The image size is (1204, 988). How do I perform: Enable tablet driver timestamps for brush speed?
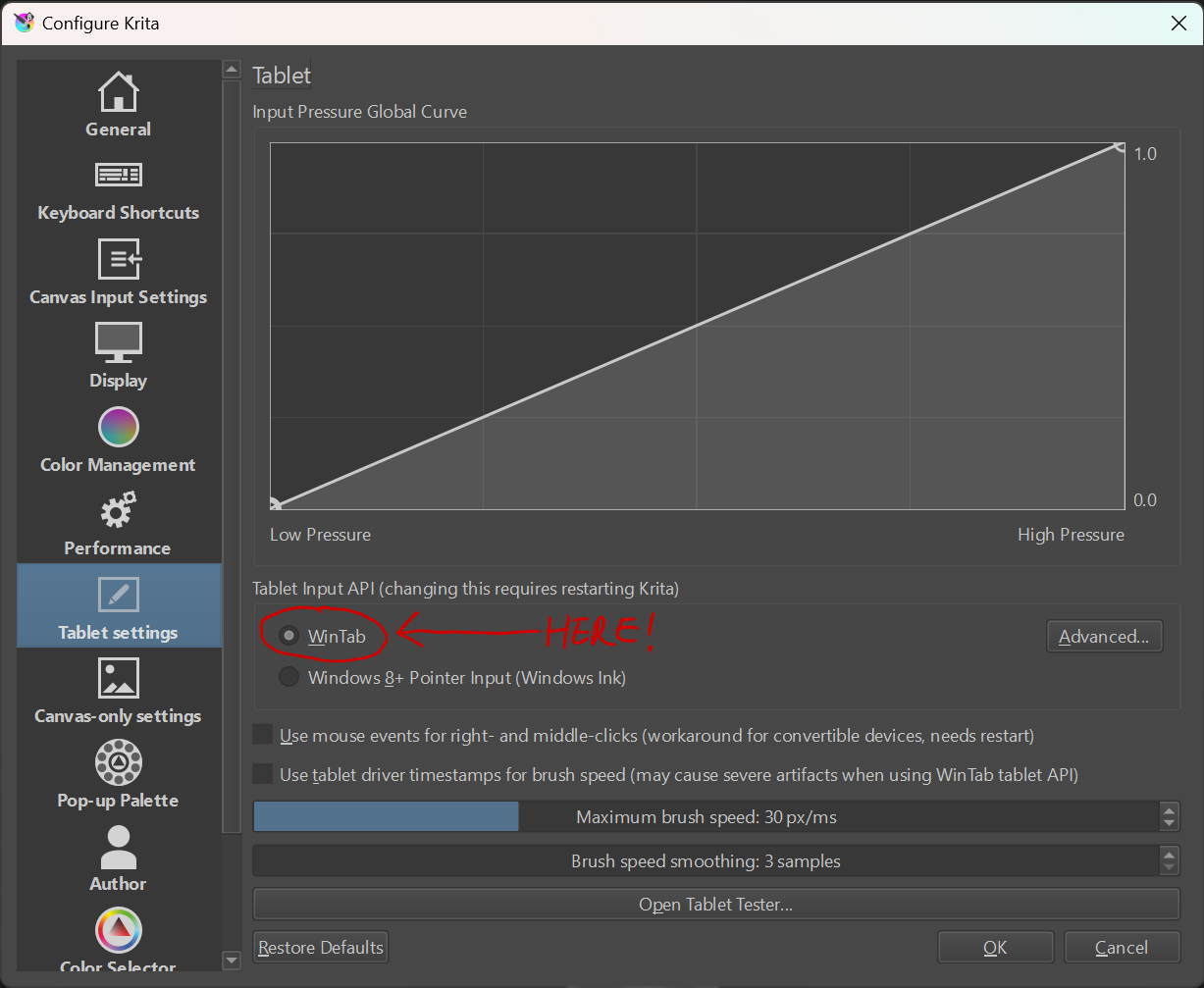point(263,774)
